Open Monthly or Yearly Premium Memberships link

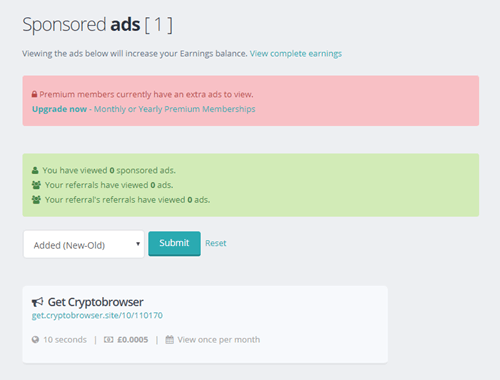175,109
